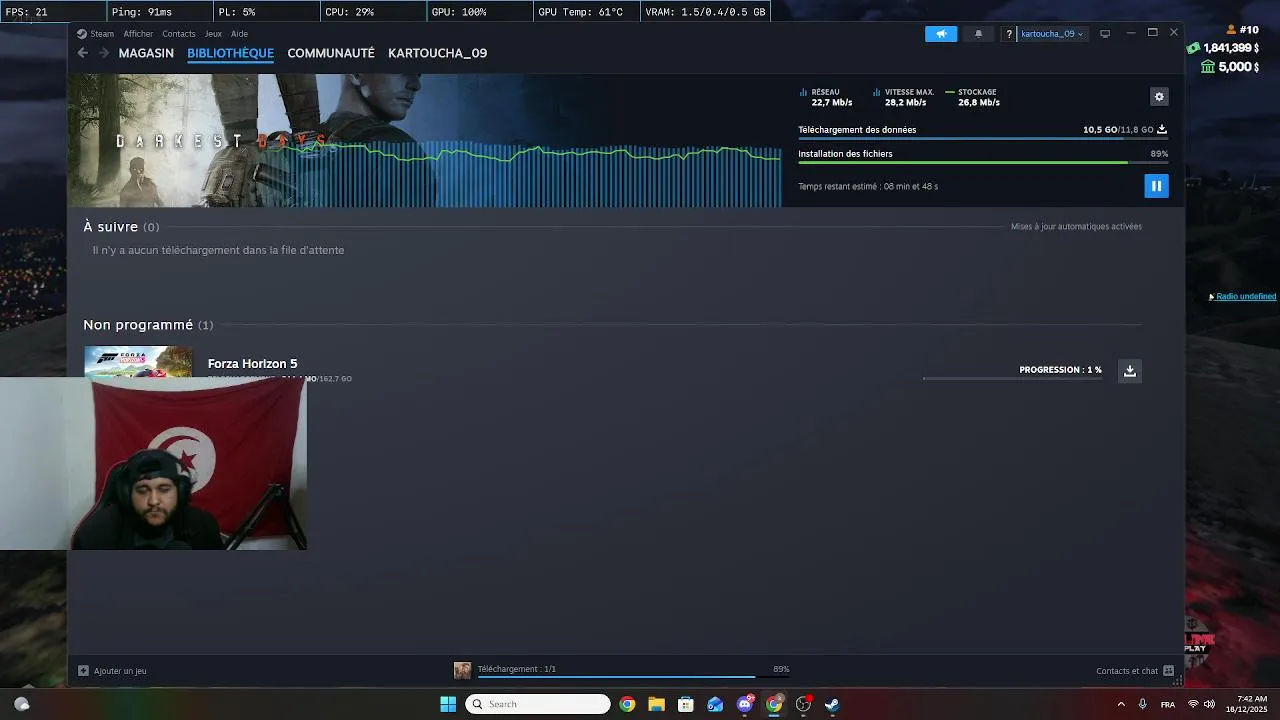Click the taskbar Search box
Viewport: 1280px width, 720px height.
[x=538, y=704]
